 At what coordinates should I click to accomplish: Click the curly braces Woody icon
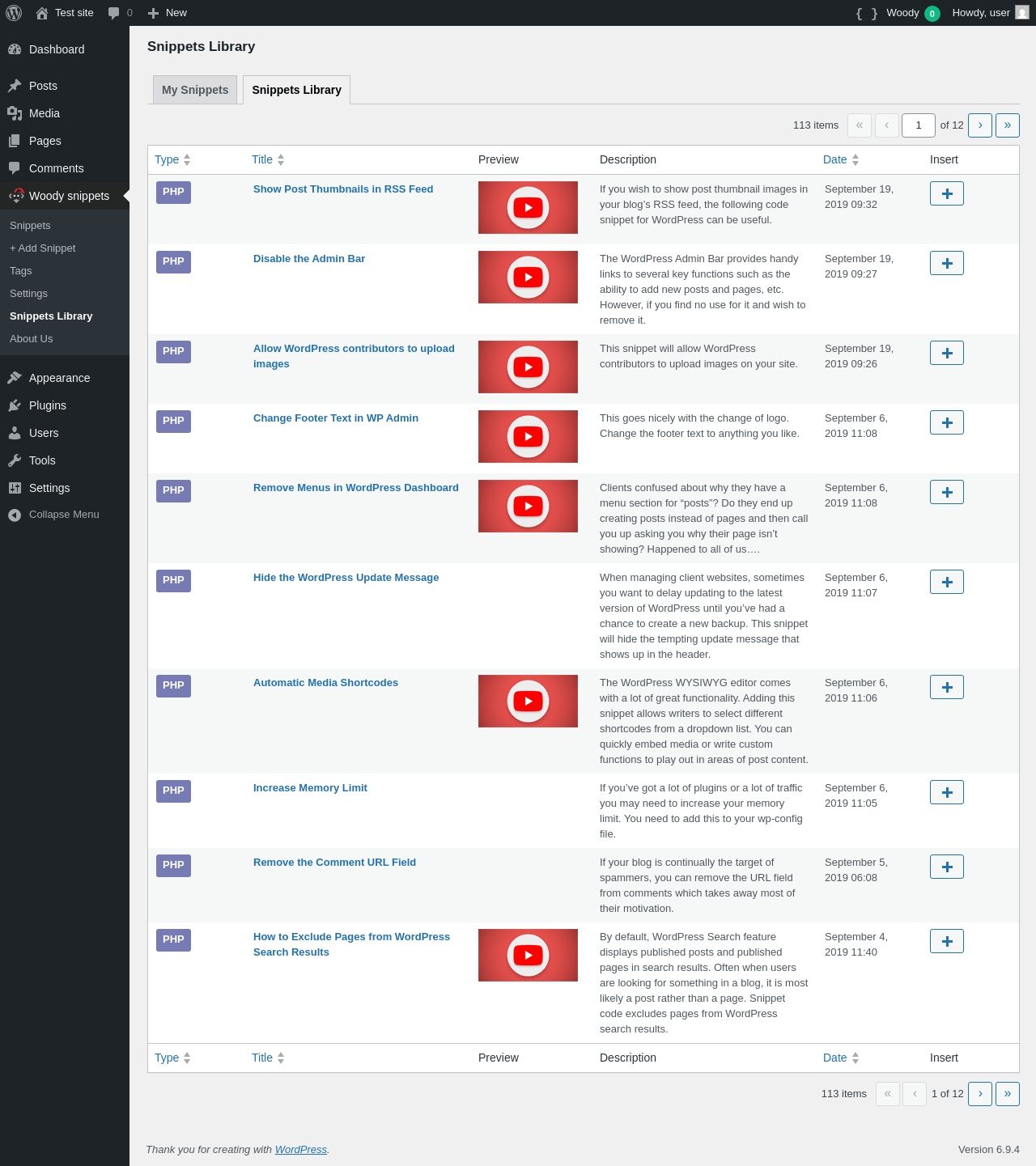tap(867, 13)
